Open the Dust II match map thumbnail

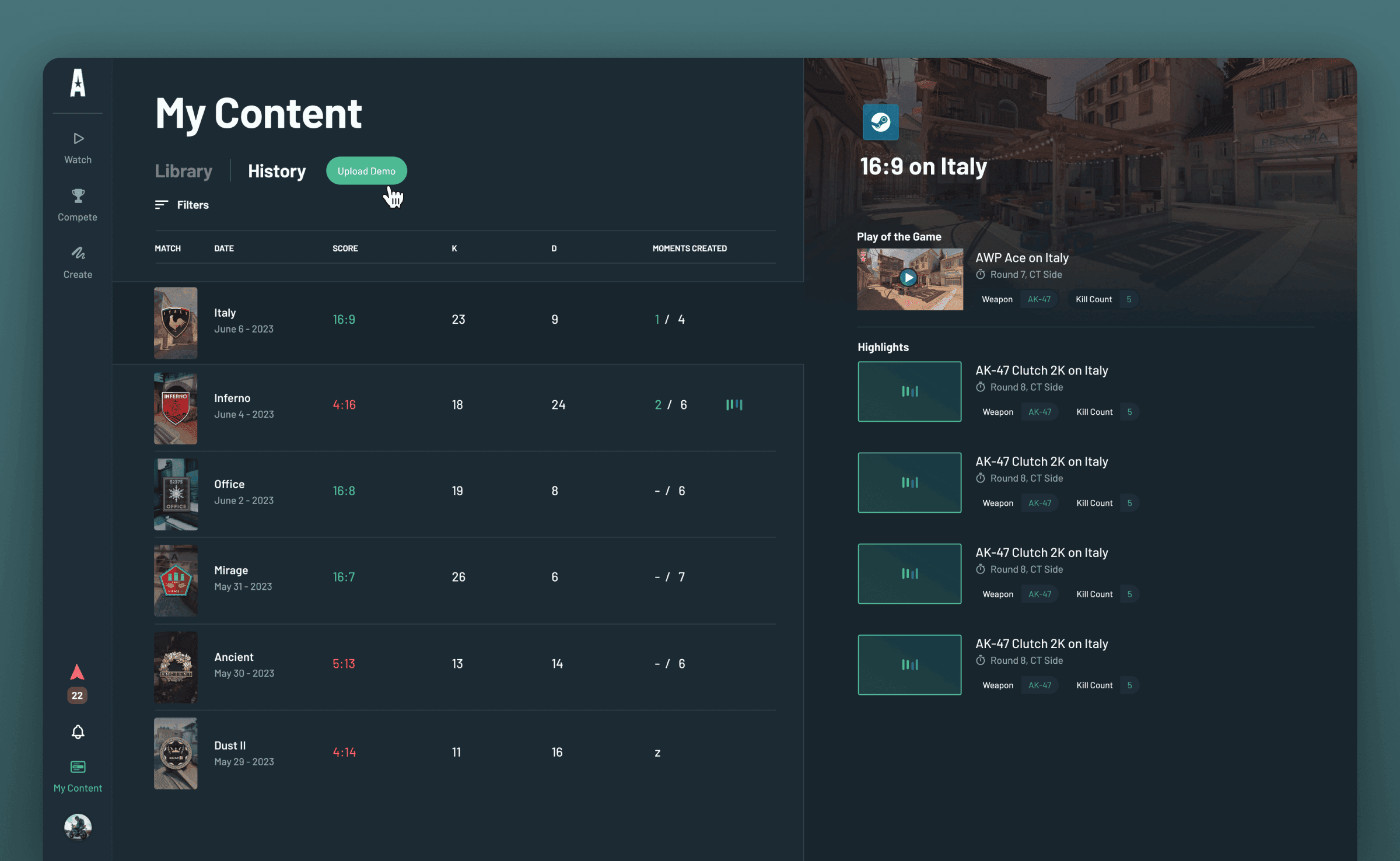pyautogui.click(x=176, y=753)
